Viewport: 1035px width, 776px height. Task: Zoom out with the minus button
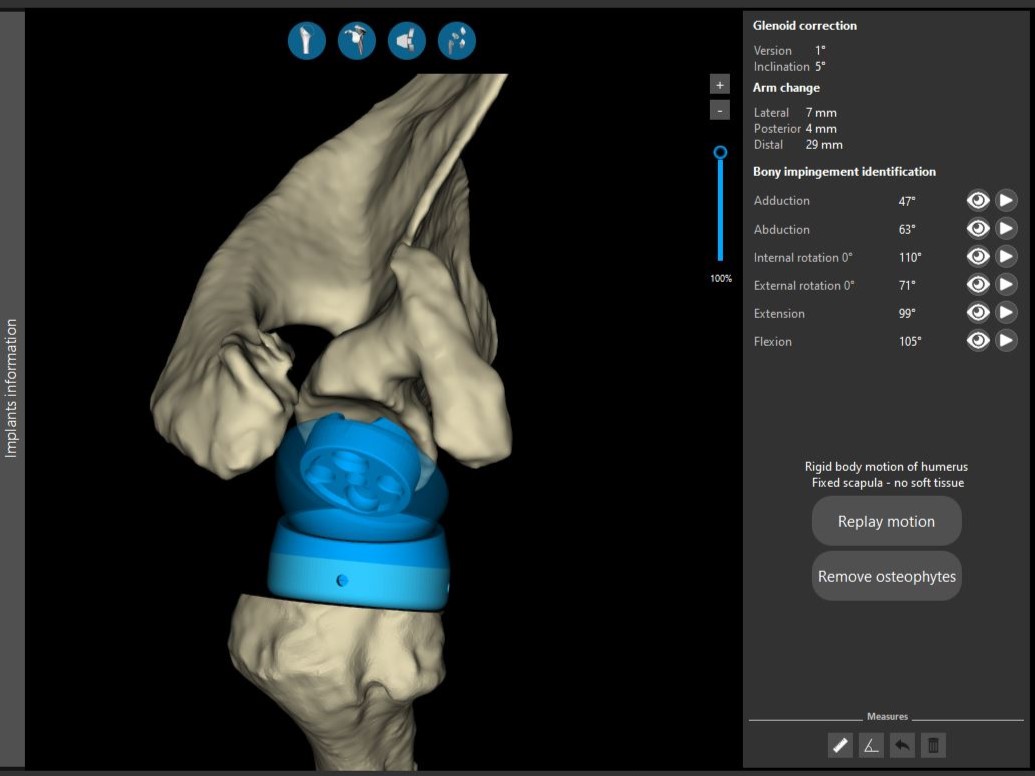pos(720,110)
